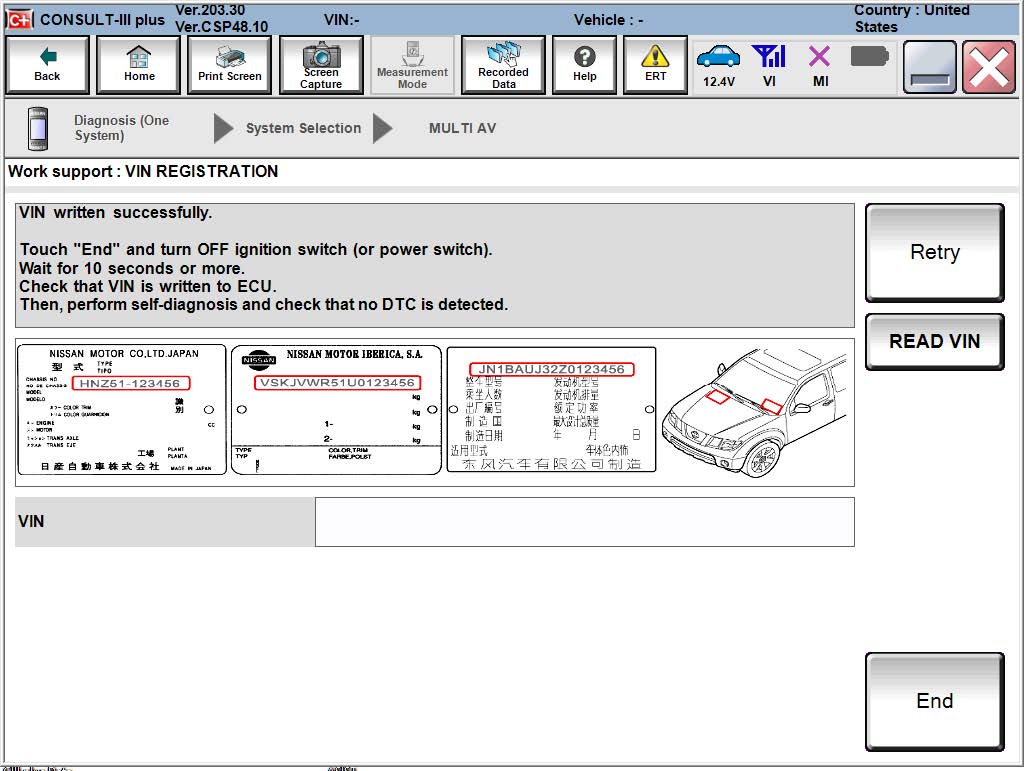This screenshot has width=1026, height=771.
Task: Click 'Work support : VIN REGISTRATION' heading
Action: coord(143,171)
